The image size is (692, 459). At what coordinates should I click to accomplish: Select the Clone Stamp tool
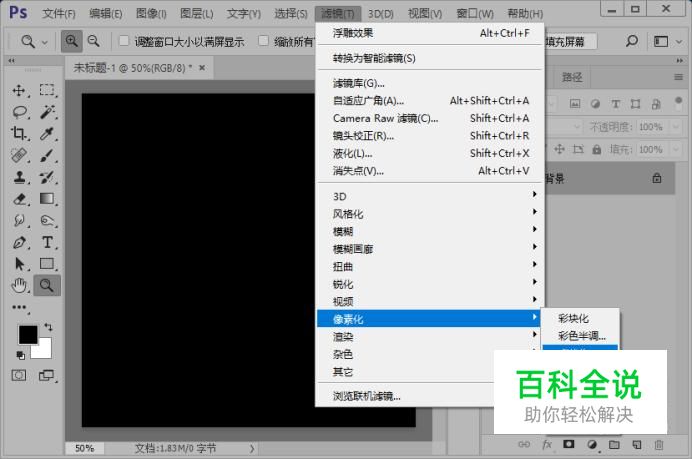19,177
